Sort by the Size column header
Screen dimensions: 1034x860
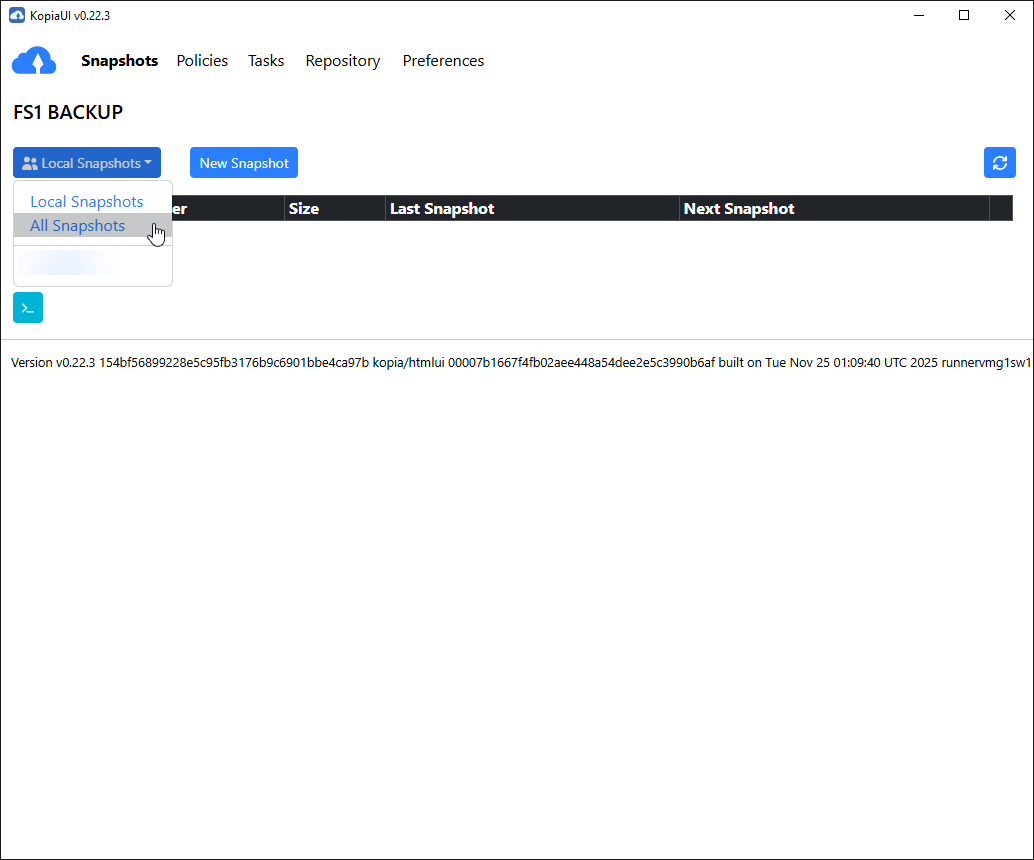(x=304, y=208)
